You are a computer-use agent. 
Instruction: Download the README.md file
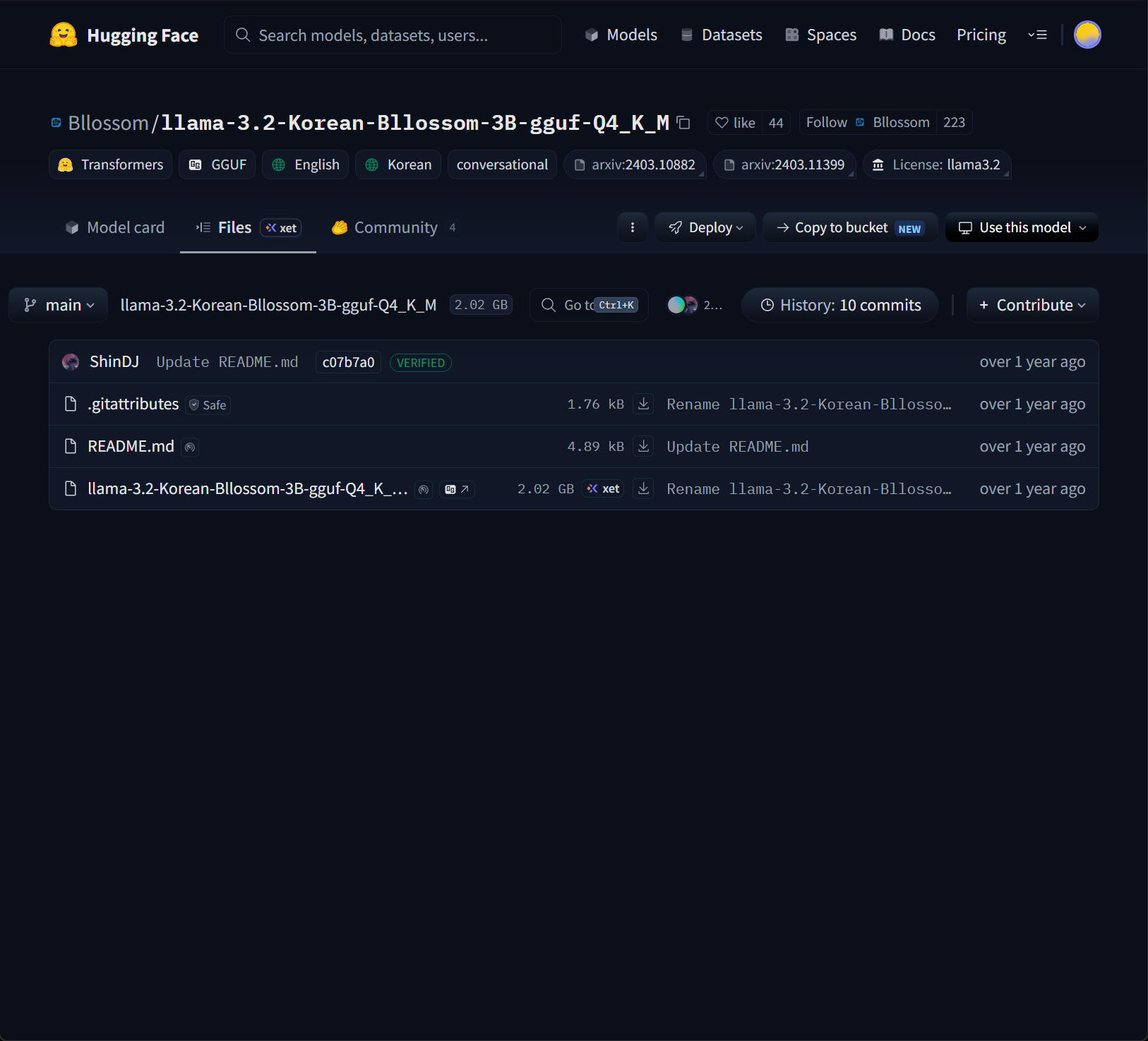[643, 447]
